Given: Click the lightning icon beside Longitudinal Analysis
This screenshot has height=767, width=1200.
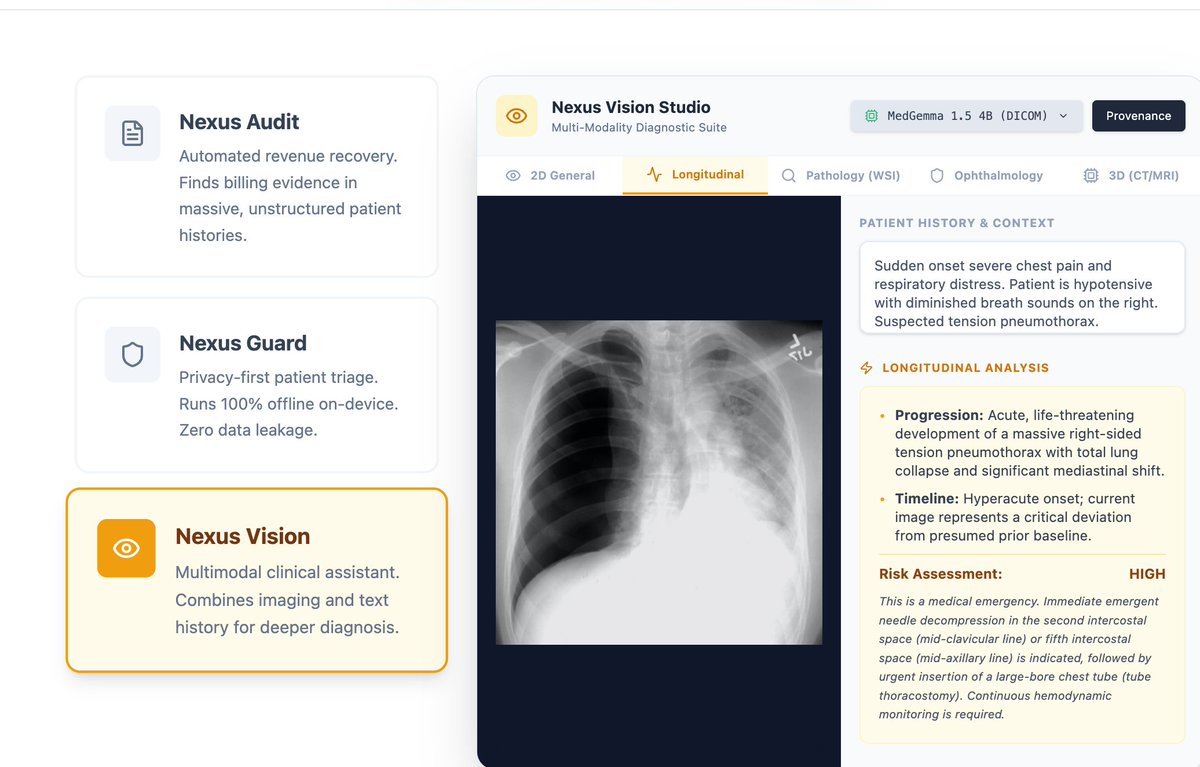Looking at the screenshot, I should 866,368.
